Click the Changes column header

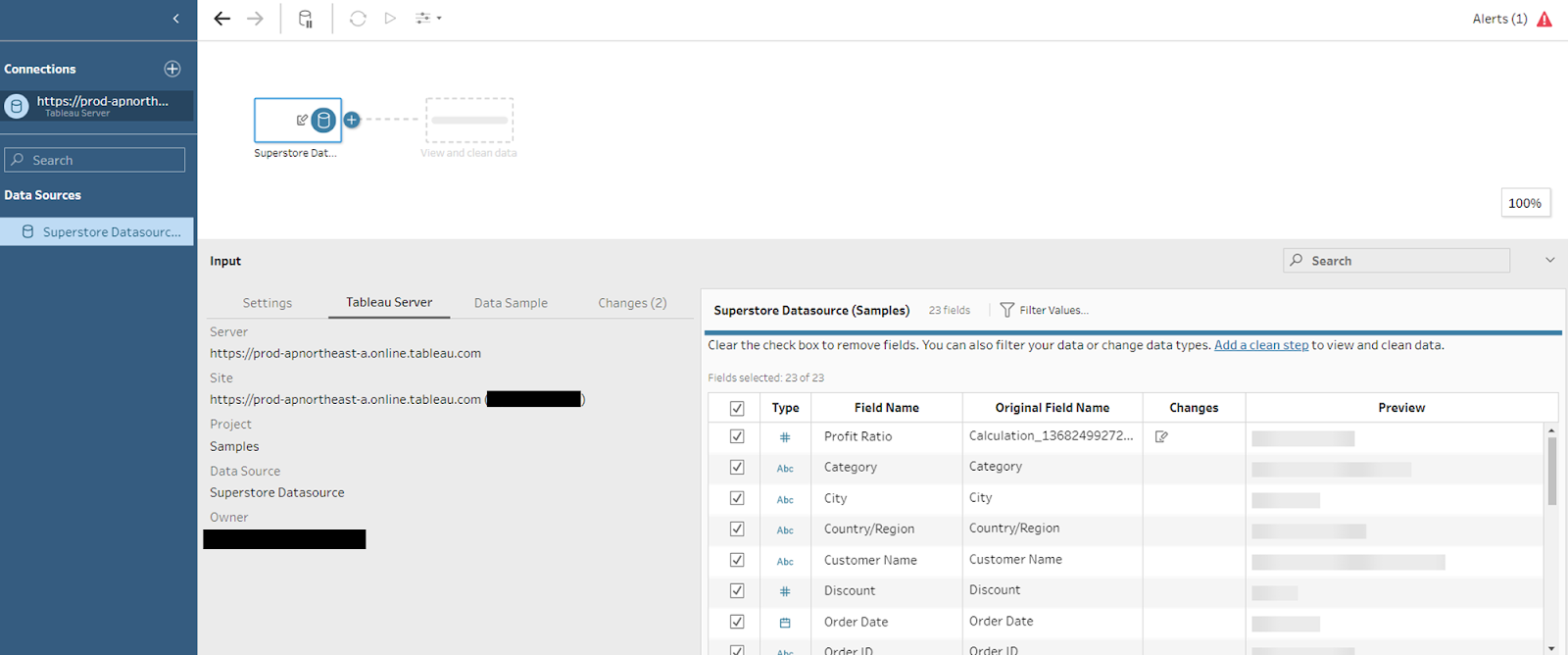coord(1194,408)
